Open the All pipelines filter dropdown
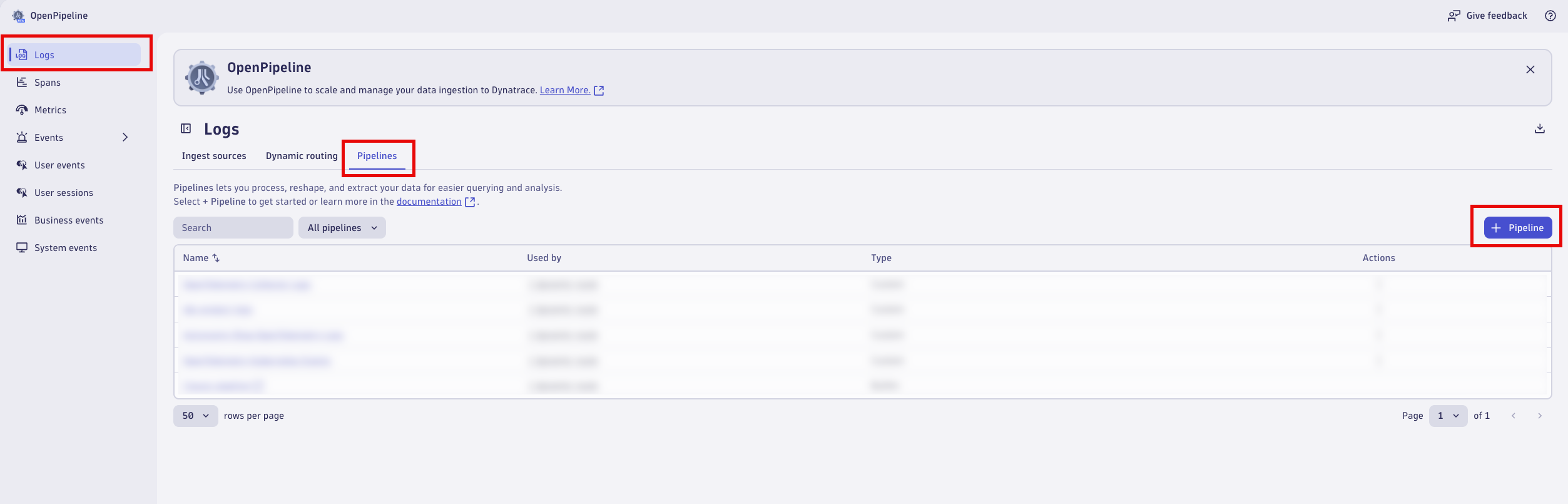The width and height of the screenshot is (1568, 504). [x=342, y=228]
